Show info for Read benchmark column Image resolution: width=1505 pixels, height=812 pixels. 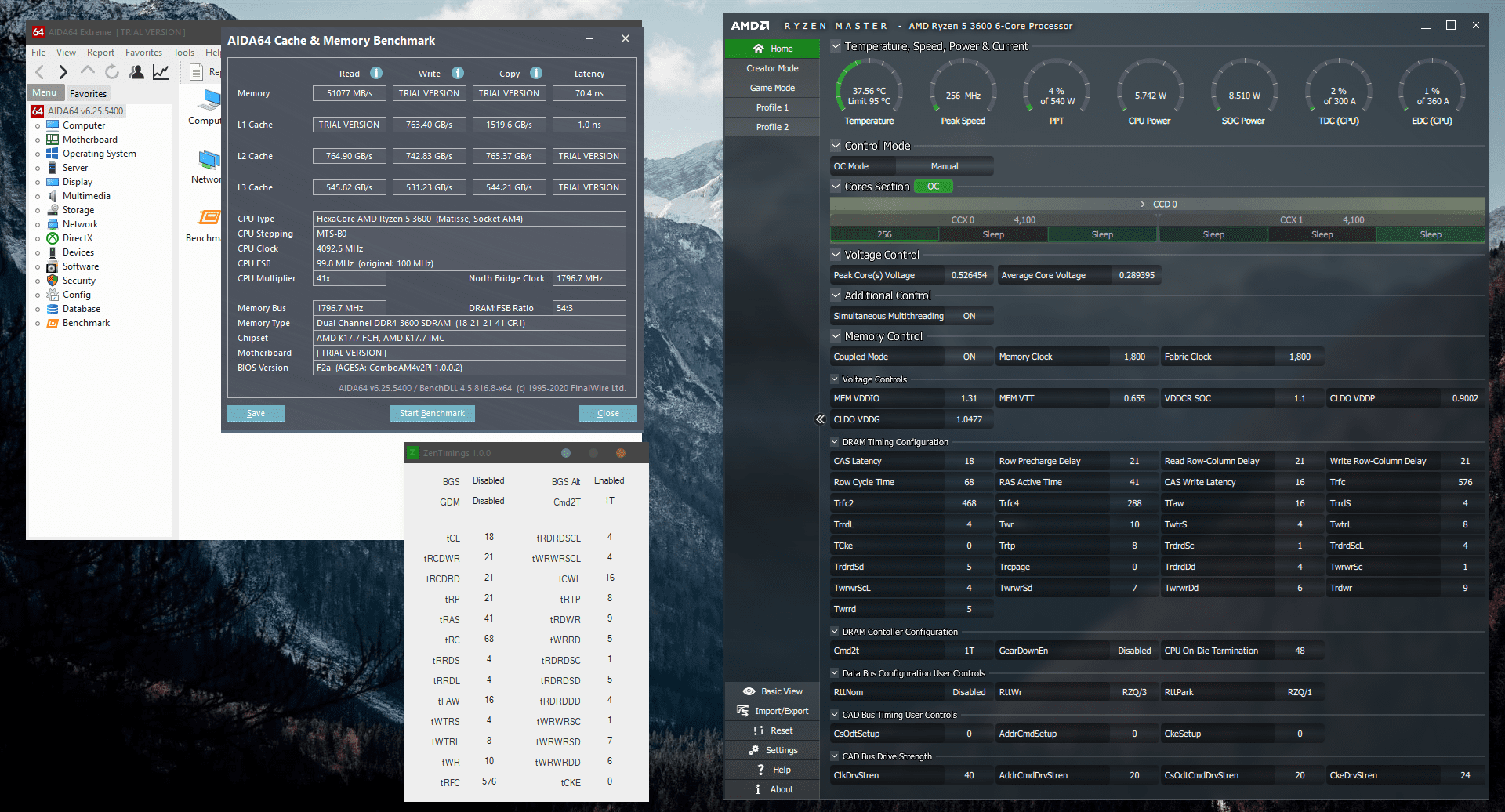pos(376,73)
